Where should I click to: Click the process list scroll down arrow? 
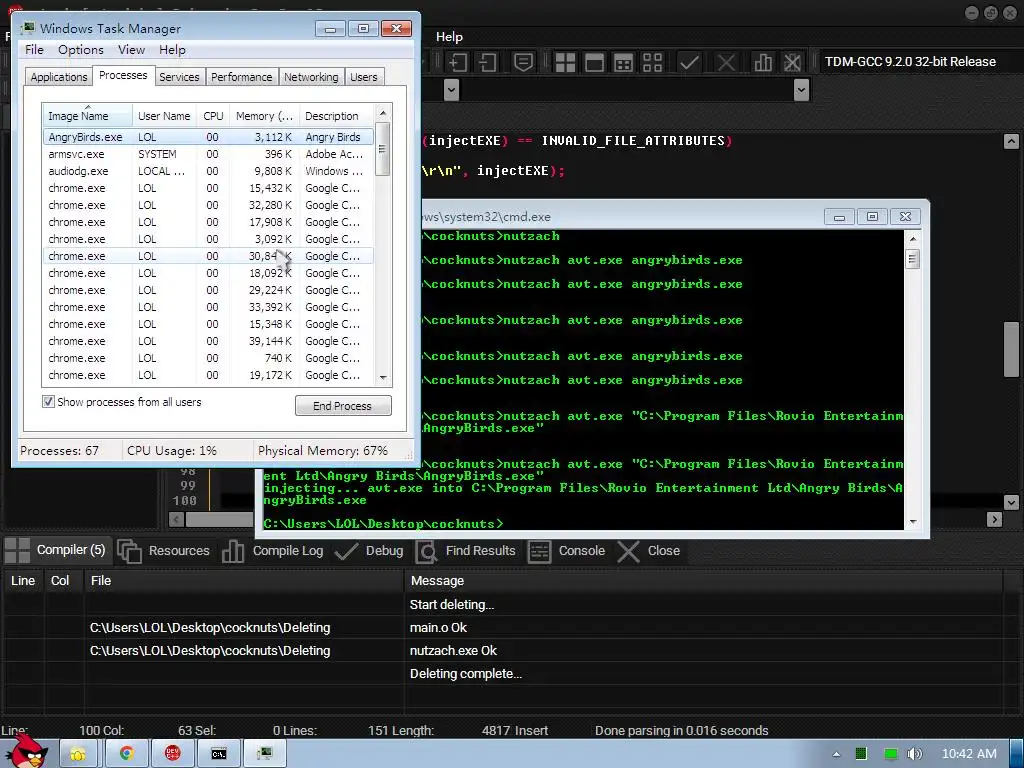pyautogui.click(x=383, y=377)
